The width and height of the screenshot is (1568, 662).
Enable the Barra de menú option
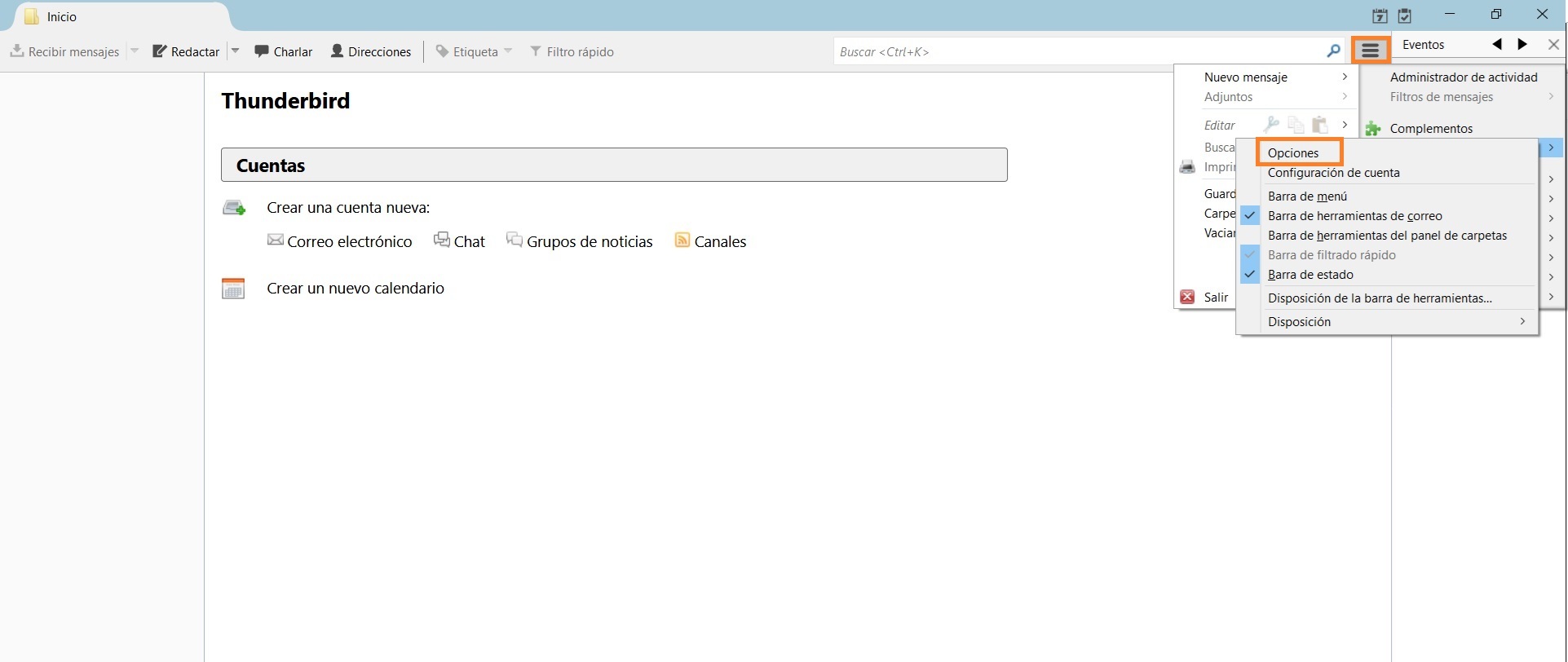pyautogui.click(x=1307, y=196)
